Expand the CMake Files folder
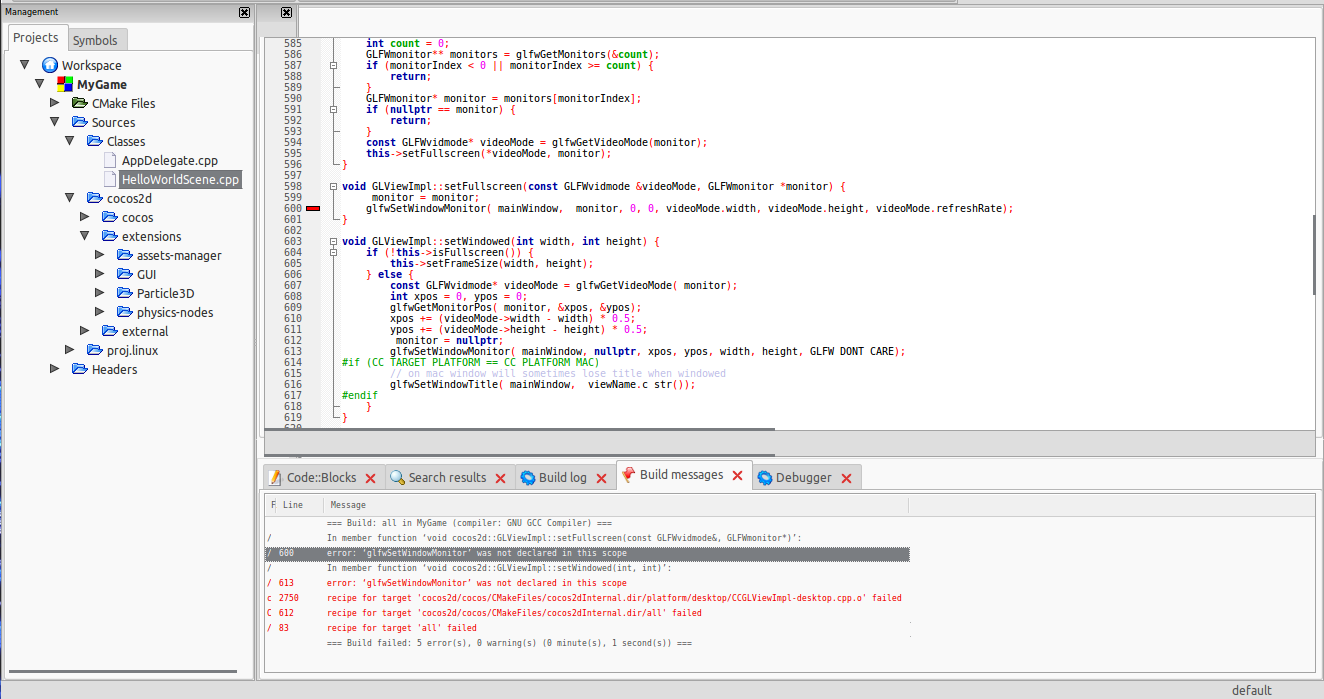This screenshot has width=1324, height=699. 55,103
